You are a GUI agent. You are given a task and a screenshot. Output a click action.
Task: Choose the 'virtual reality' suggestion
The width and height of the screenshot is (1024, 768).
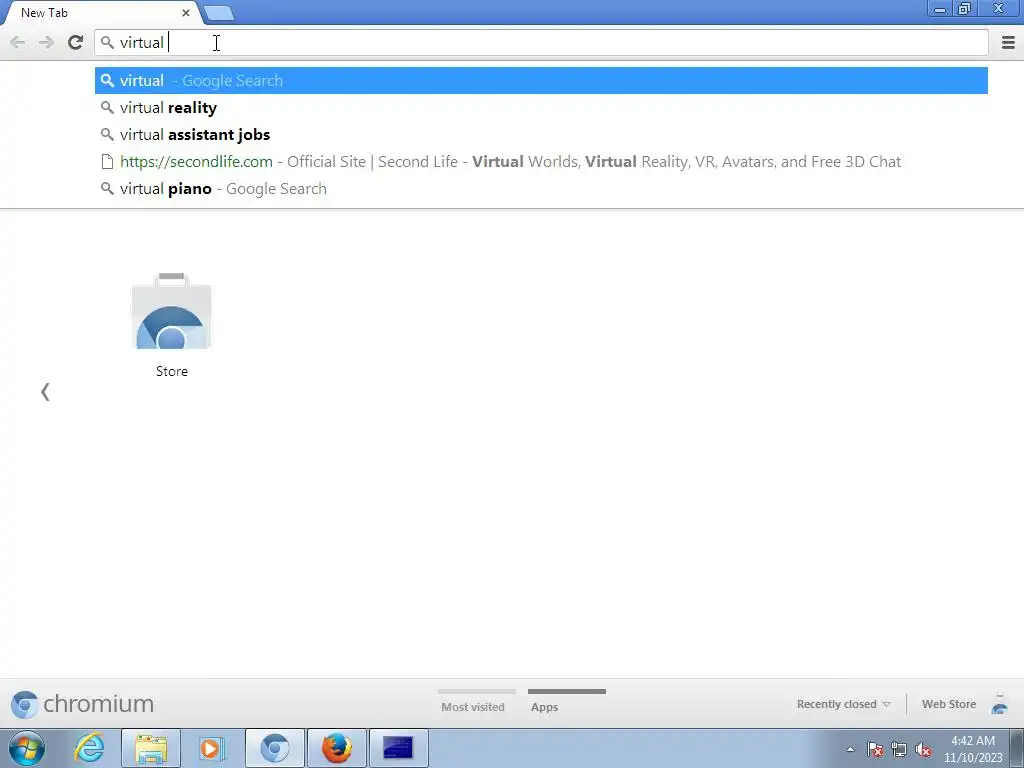(541, 108)
